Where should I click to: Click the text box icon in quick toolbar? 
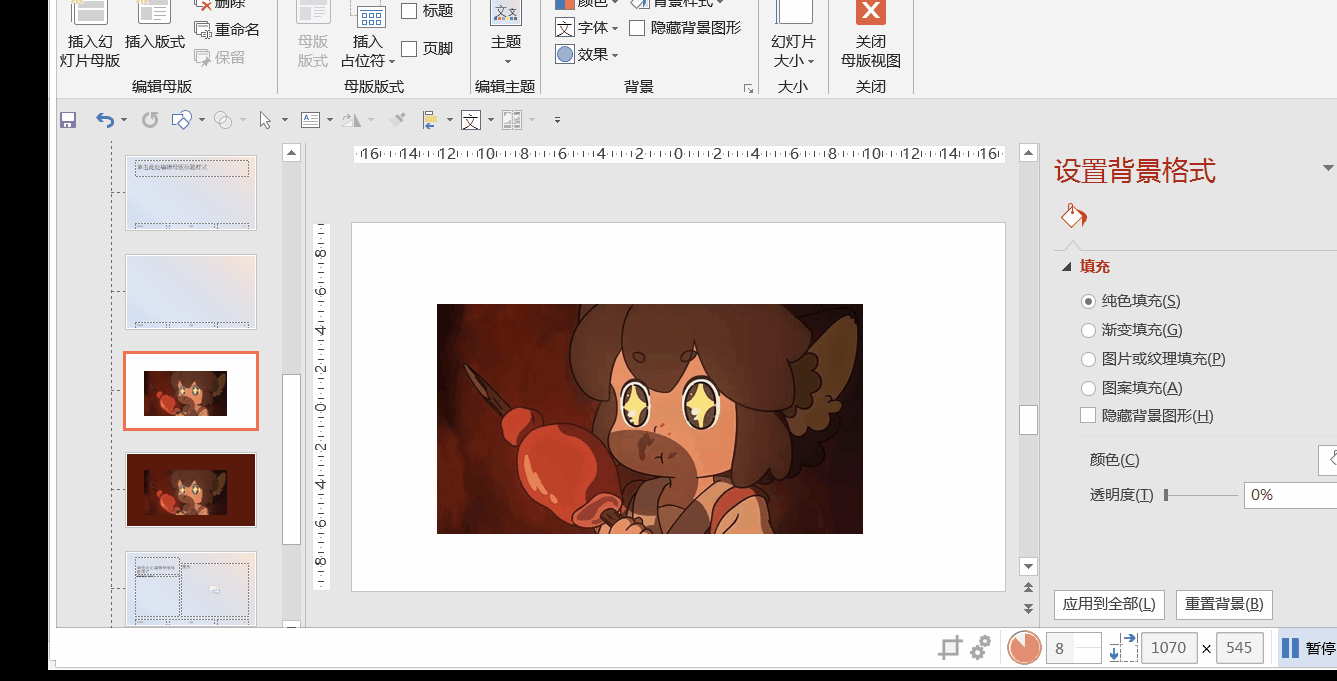click(311, 120)
